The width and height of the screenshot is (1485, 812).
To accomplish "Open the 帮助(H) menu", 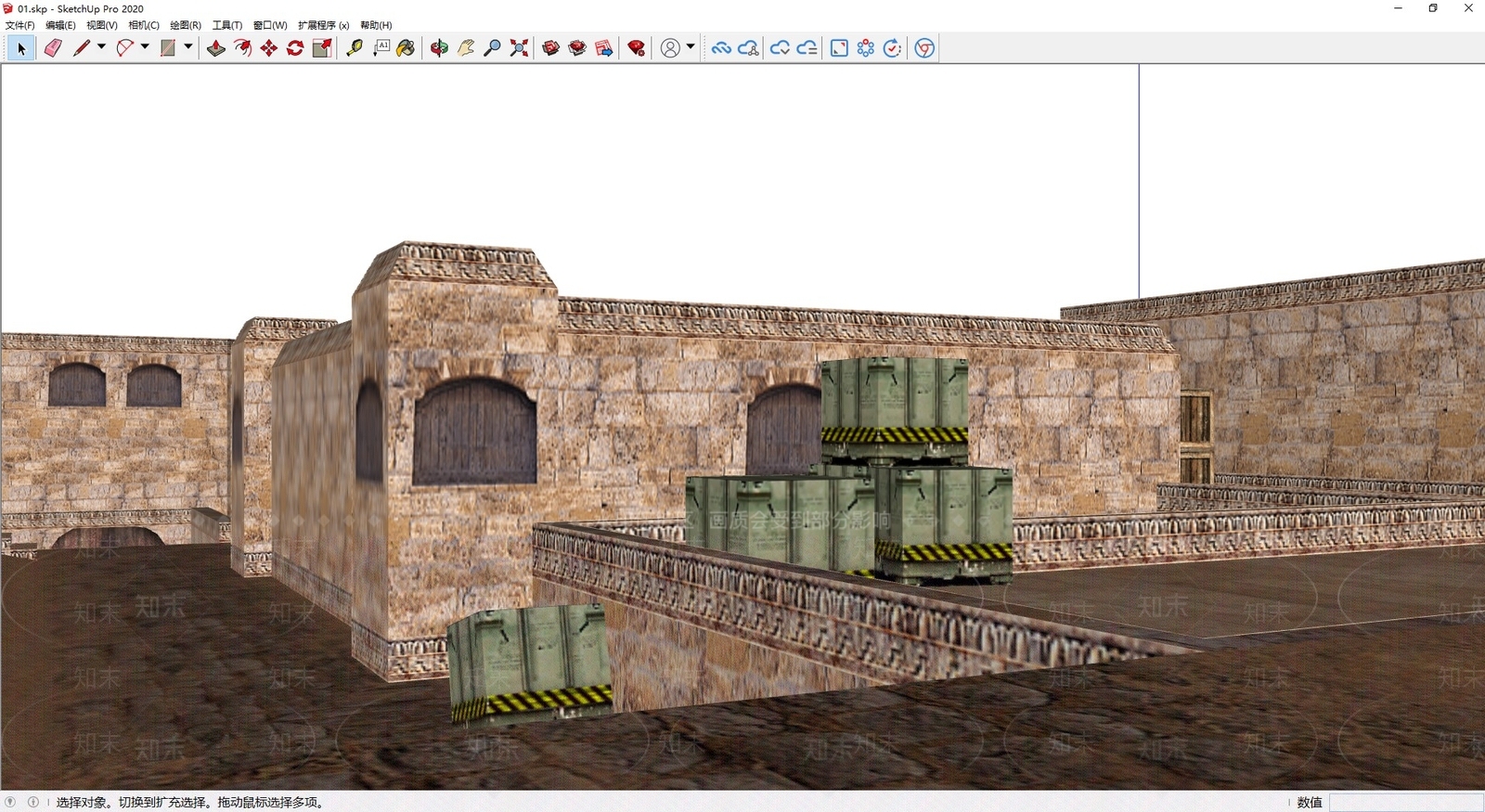I will (x=376, y=25).
